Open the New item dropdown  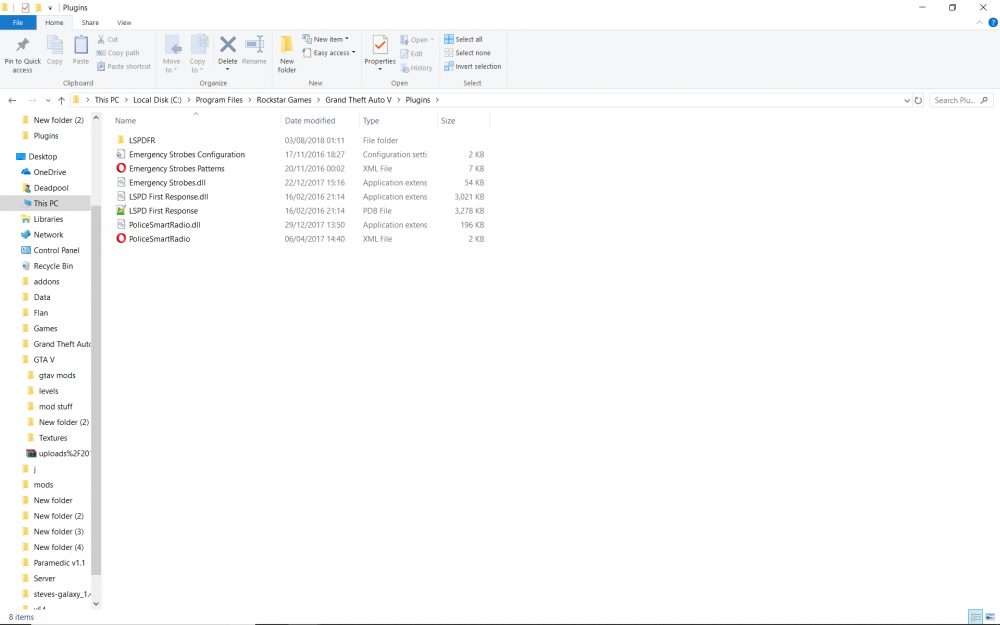point(325,40)
